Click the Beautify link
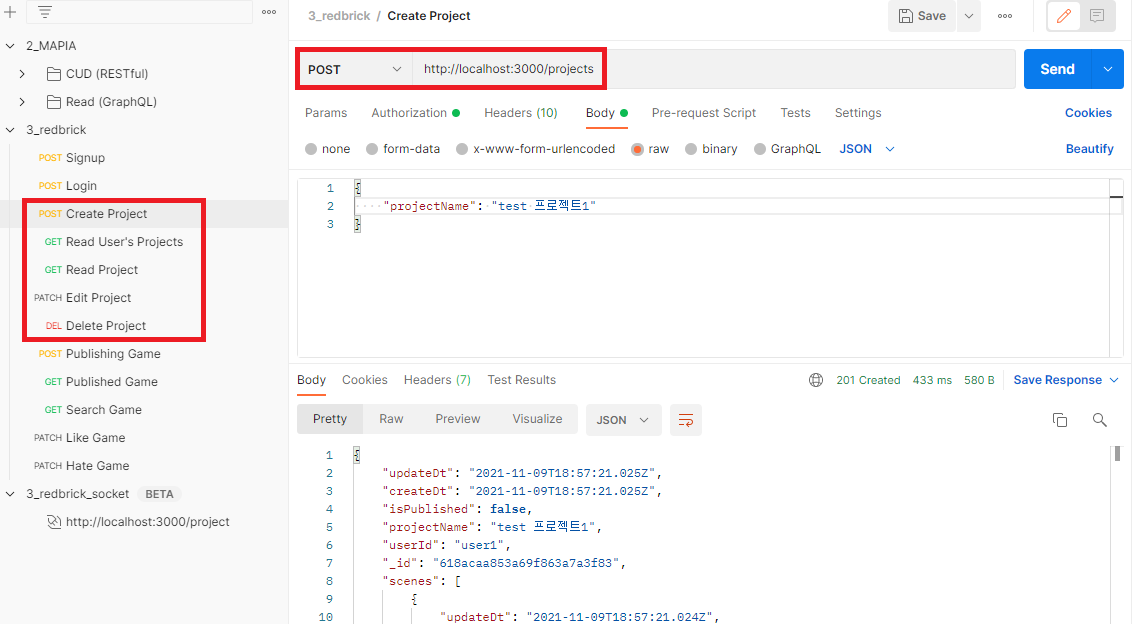Screen dimensions: 1141x624 1089,148
